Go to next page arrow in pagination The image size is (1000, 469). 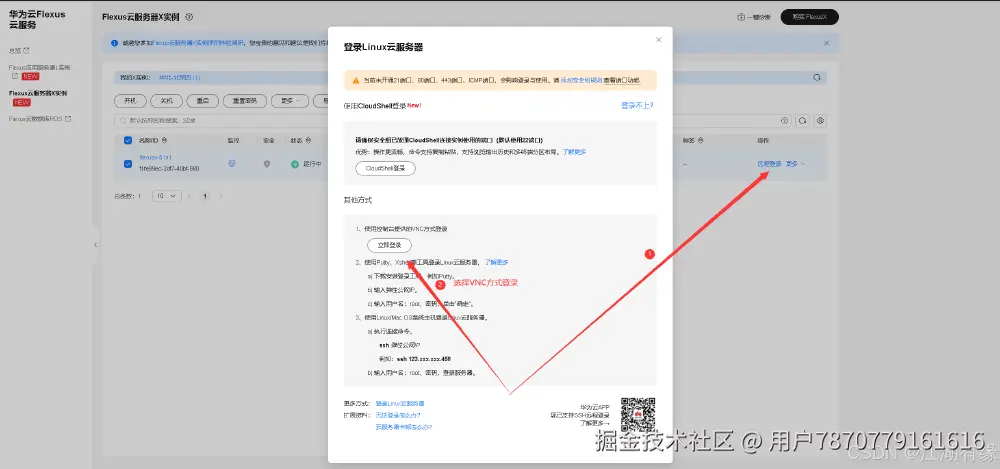tap(221, 197)
